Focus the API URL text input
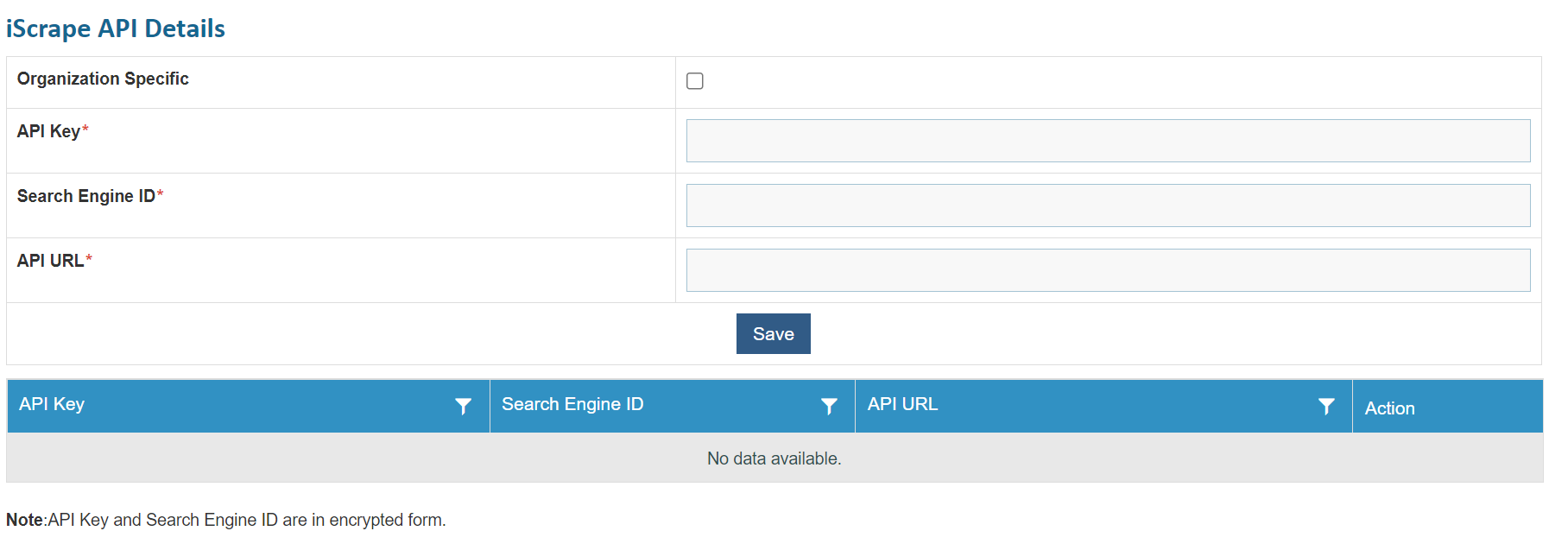Viewport: 1568px width, 550px height. coord(1108,270)
